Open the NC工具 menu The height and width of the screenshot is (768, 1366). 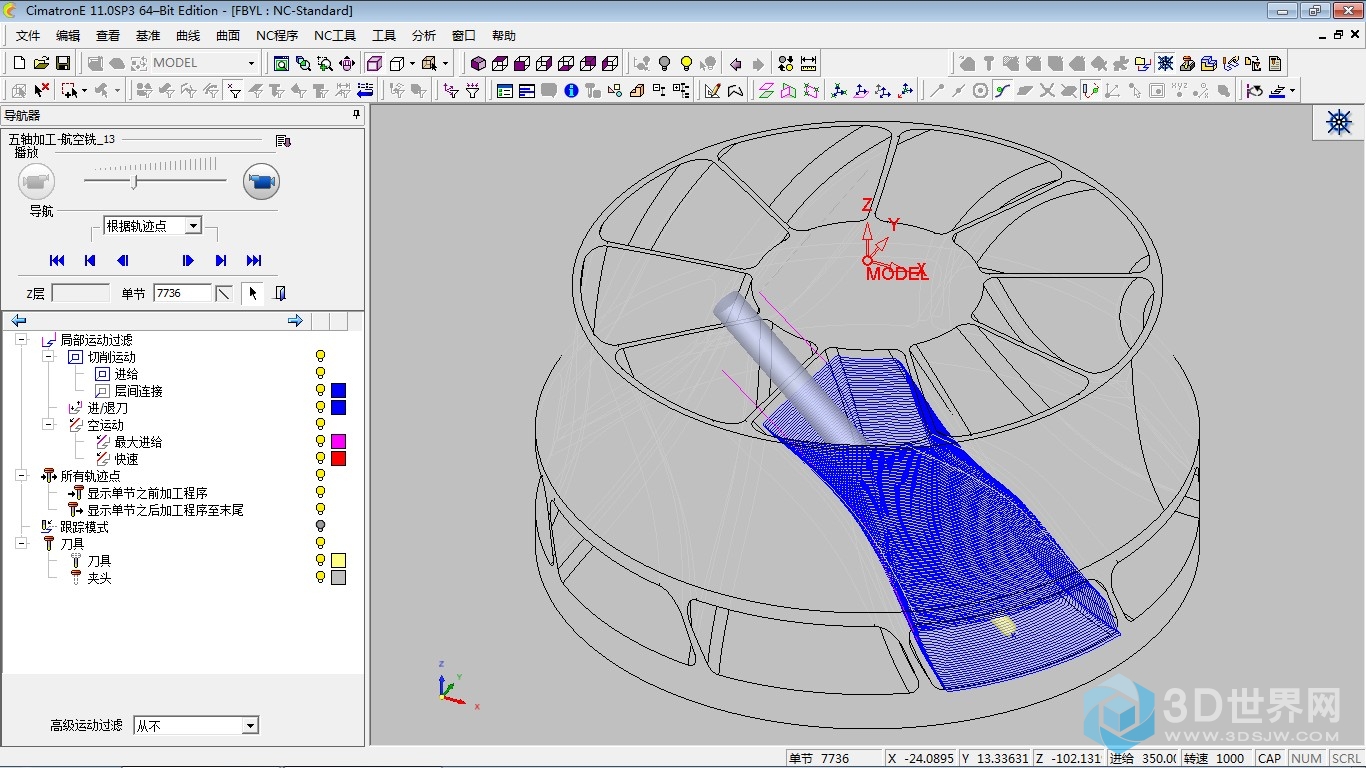335,36
